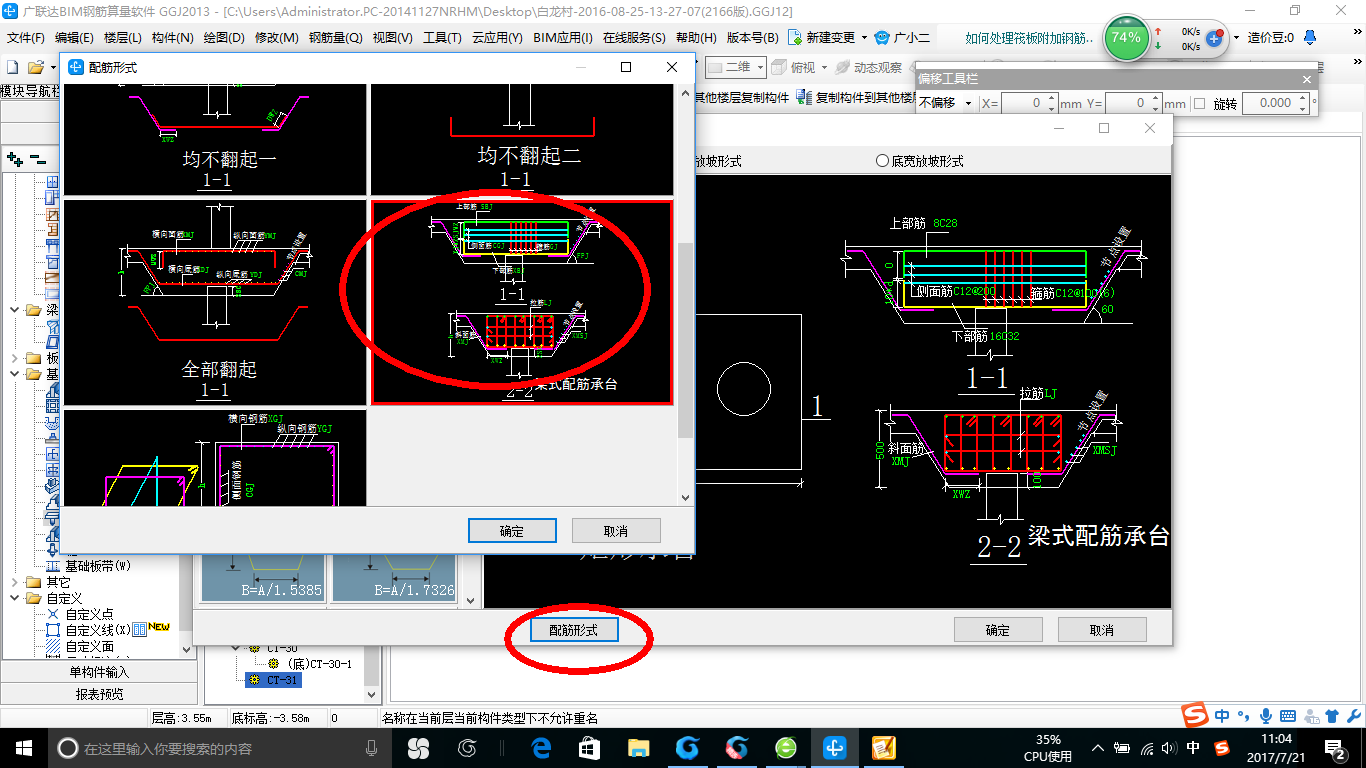Open 钢筋量(Q) menu
The image size is (1366, 768).
coord(335,37)
